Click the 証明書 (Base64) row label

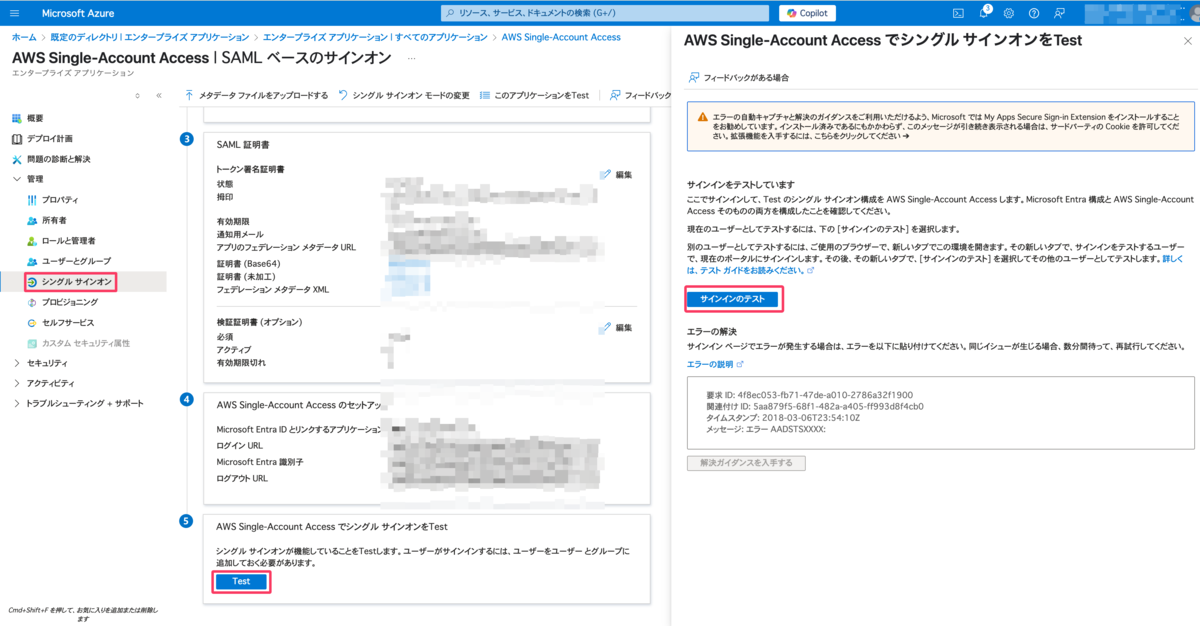248,263
